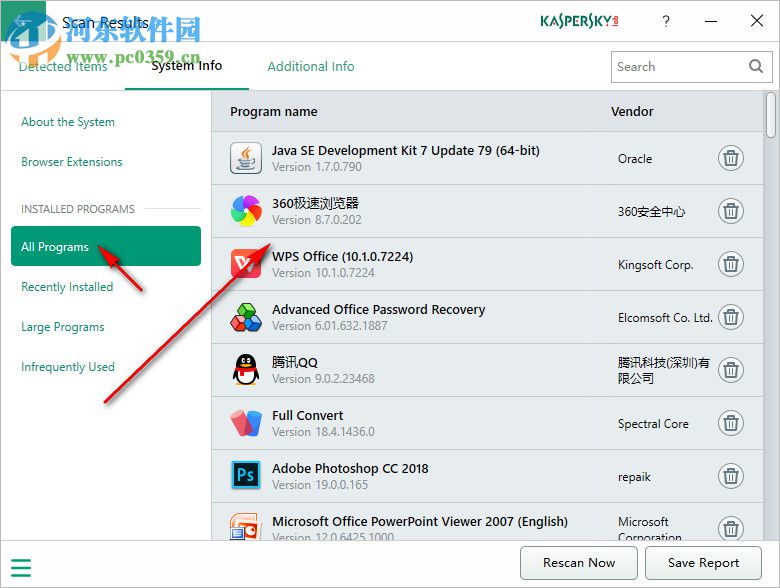Image resolution: width=780 pixels, height=588 pixels.
Task: Click the QQ penguin icon
Action: pos(246,370)
